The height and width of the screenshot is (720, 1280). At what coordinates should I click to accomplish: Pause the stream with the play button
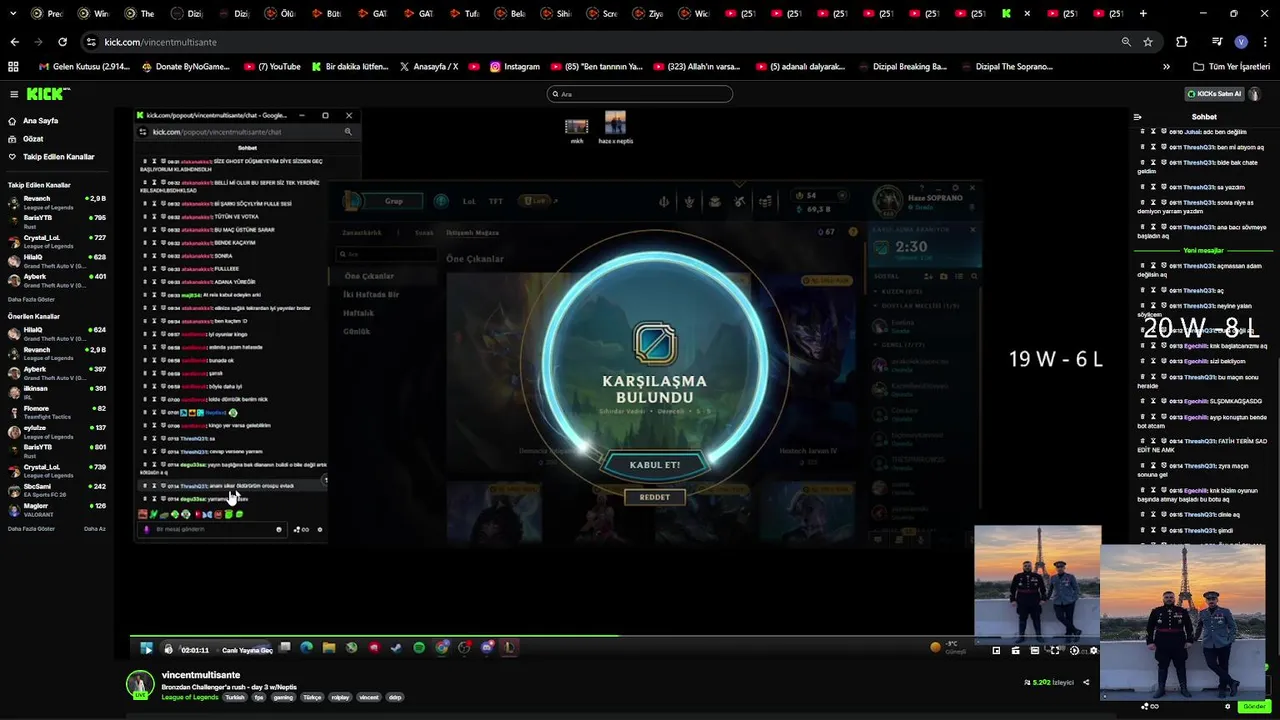pyautogui.click(x=147, y=649)
